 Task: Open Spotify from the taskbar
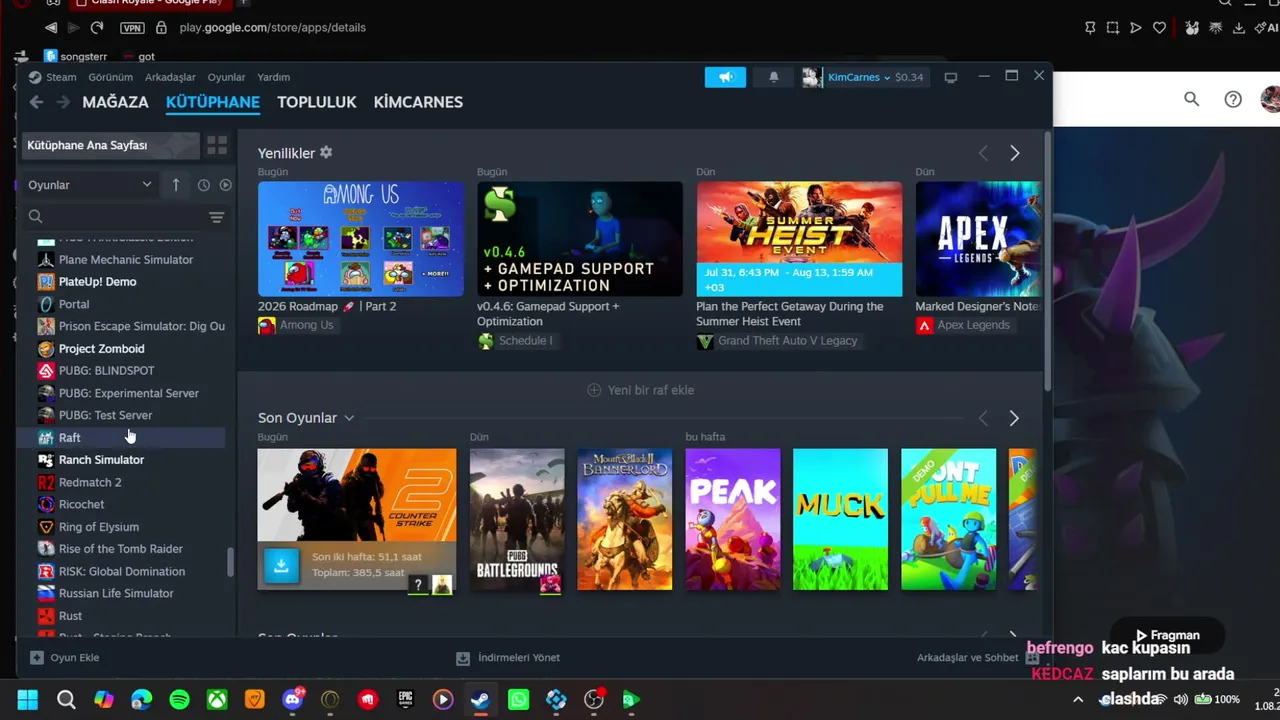click(x=180, y=700)
